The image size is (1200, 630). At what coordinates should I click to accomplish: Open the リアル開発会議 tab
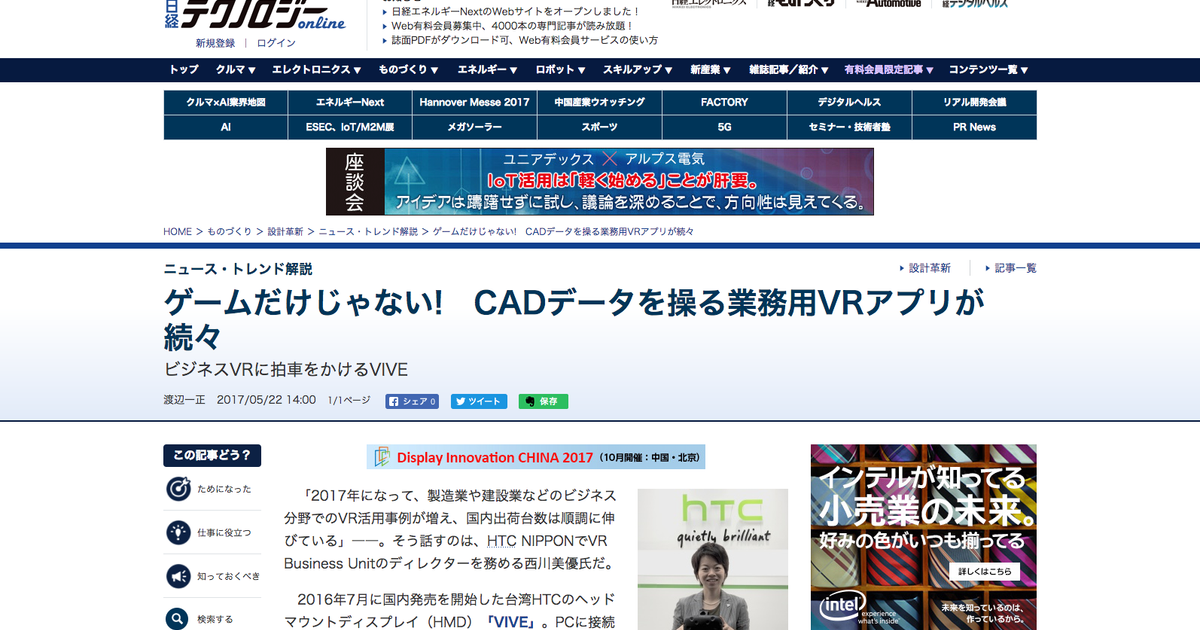(x=974, y=102)
